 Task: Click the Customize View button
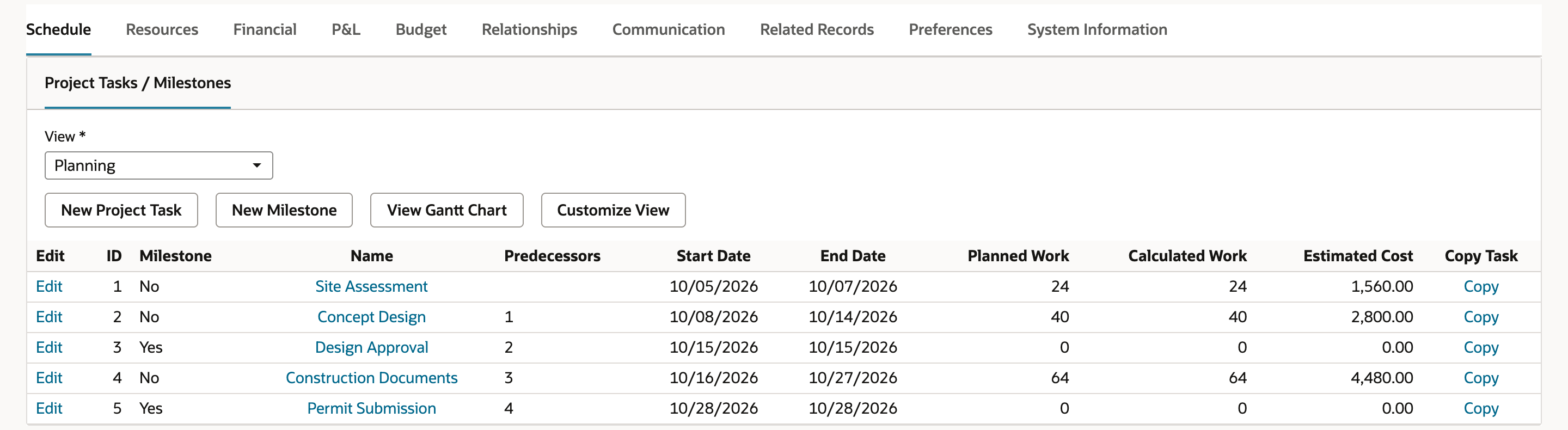coord(613,210)
